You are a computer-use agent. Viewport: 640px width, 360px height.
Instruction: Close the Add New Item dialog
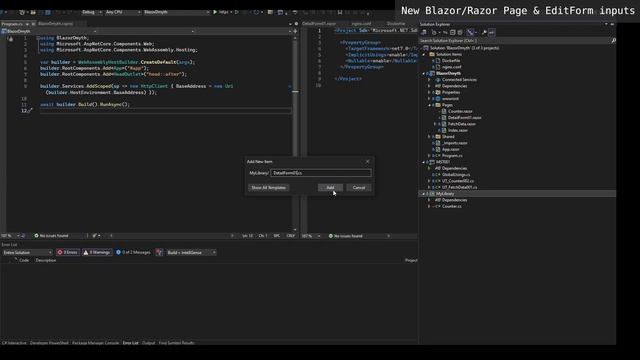point(367,162)
